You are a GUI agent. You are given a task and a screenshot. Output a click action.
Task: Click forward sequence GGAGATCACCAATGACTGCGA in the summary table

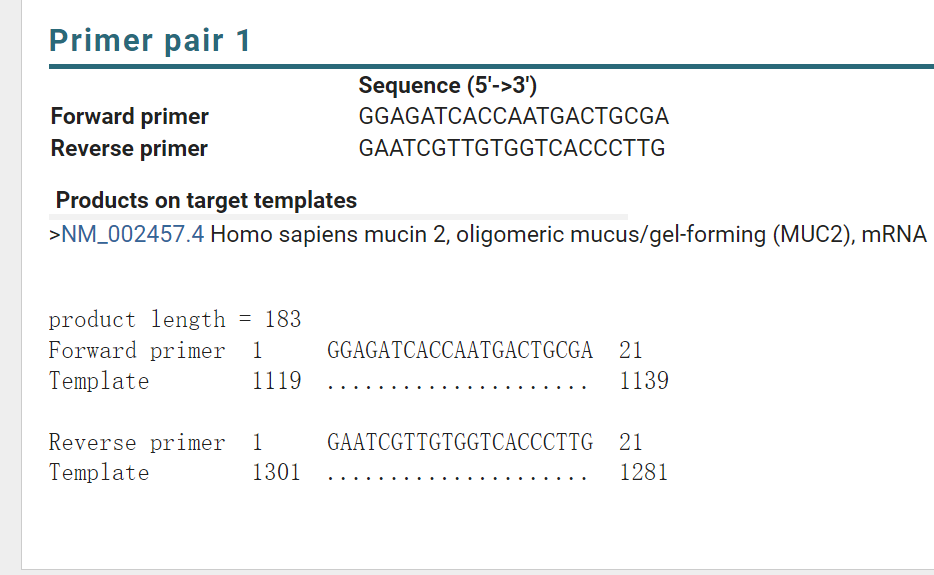click(513, 116)
